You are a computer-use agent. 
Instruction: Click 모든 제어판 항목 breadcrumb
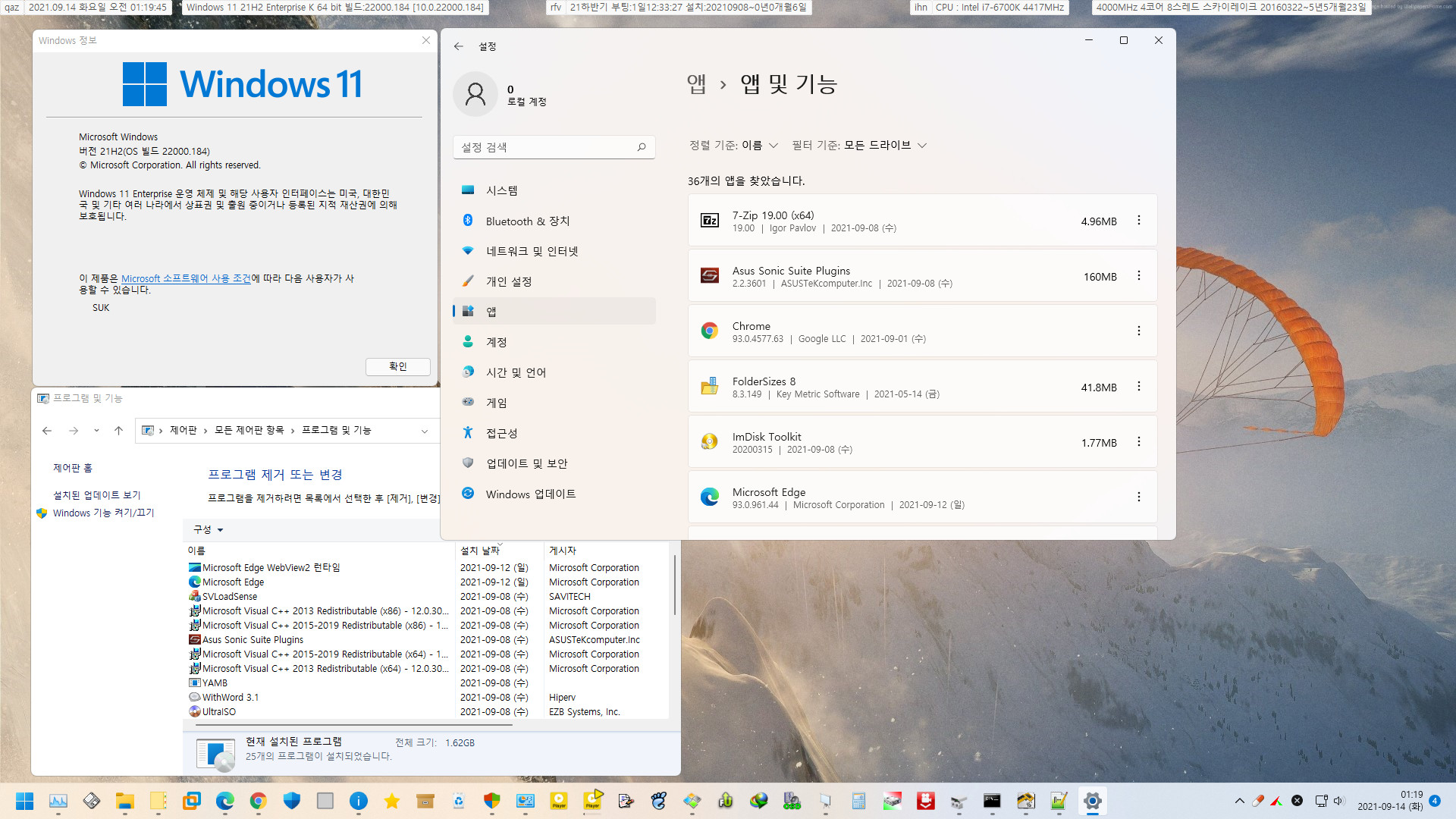point(249,430)
